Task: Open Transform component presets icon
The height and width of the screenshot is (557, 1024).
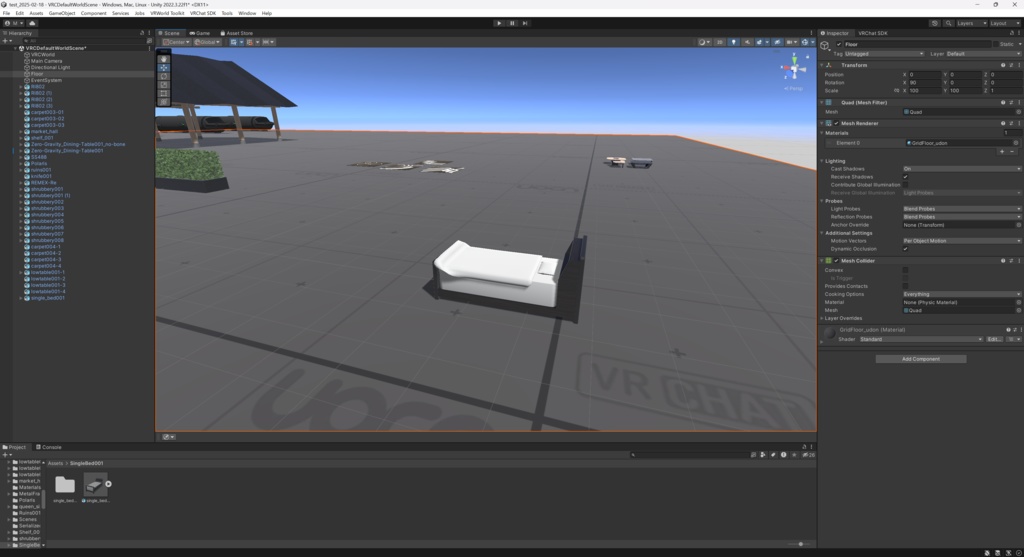Action: tap(1011, 65)
